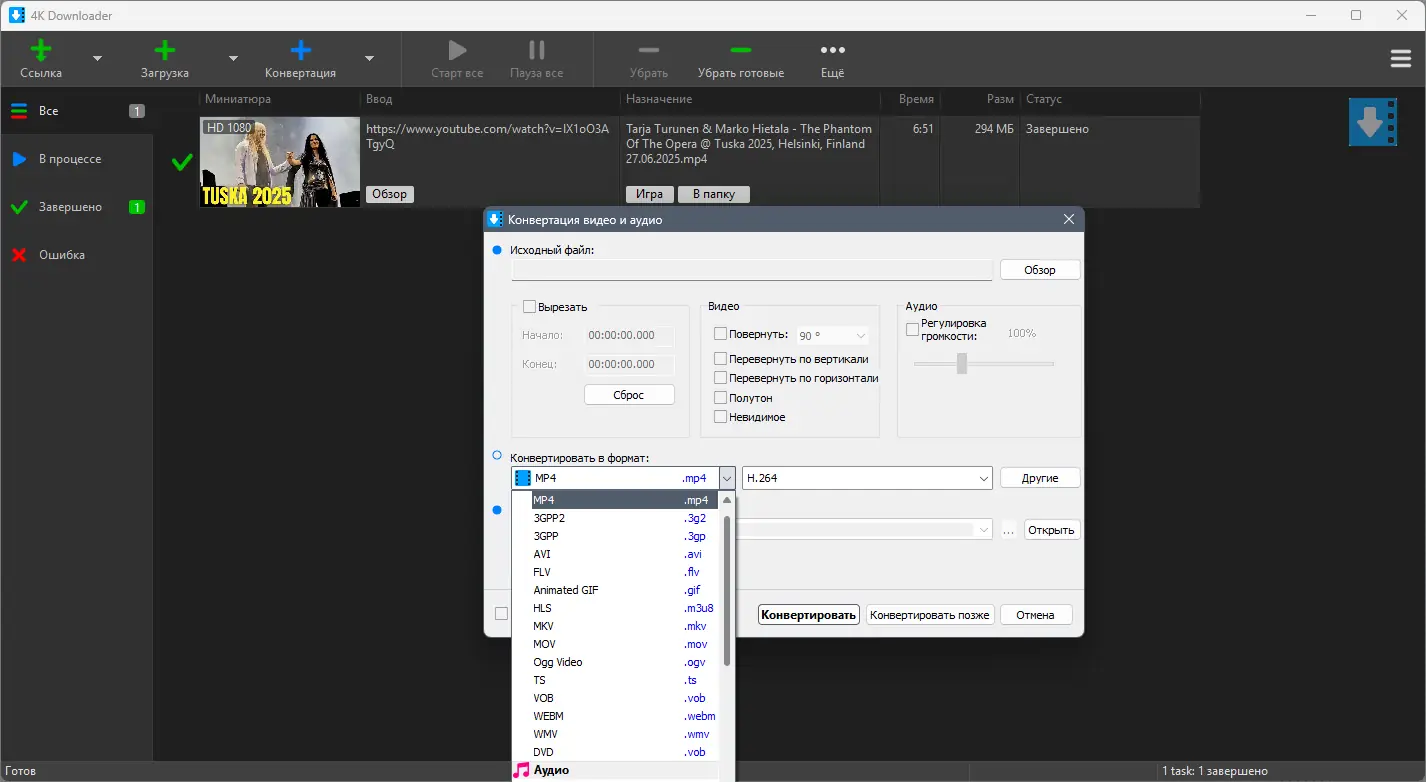Image resolution: width=1426 pixels, height=782 pixels.
Task: Click the В папку button
Action: tap(714, 194)
